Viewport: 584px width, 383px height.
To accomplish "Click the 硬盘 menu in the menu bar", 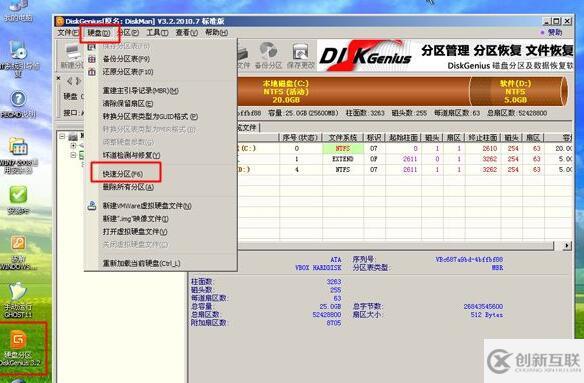I will [x=98, y=33].
